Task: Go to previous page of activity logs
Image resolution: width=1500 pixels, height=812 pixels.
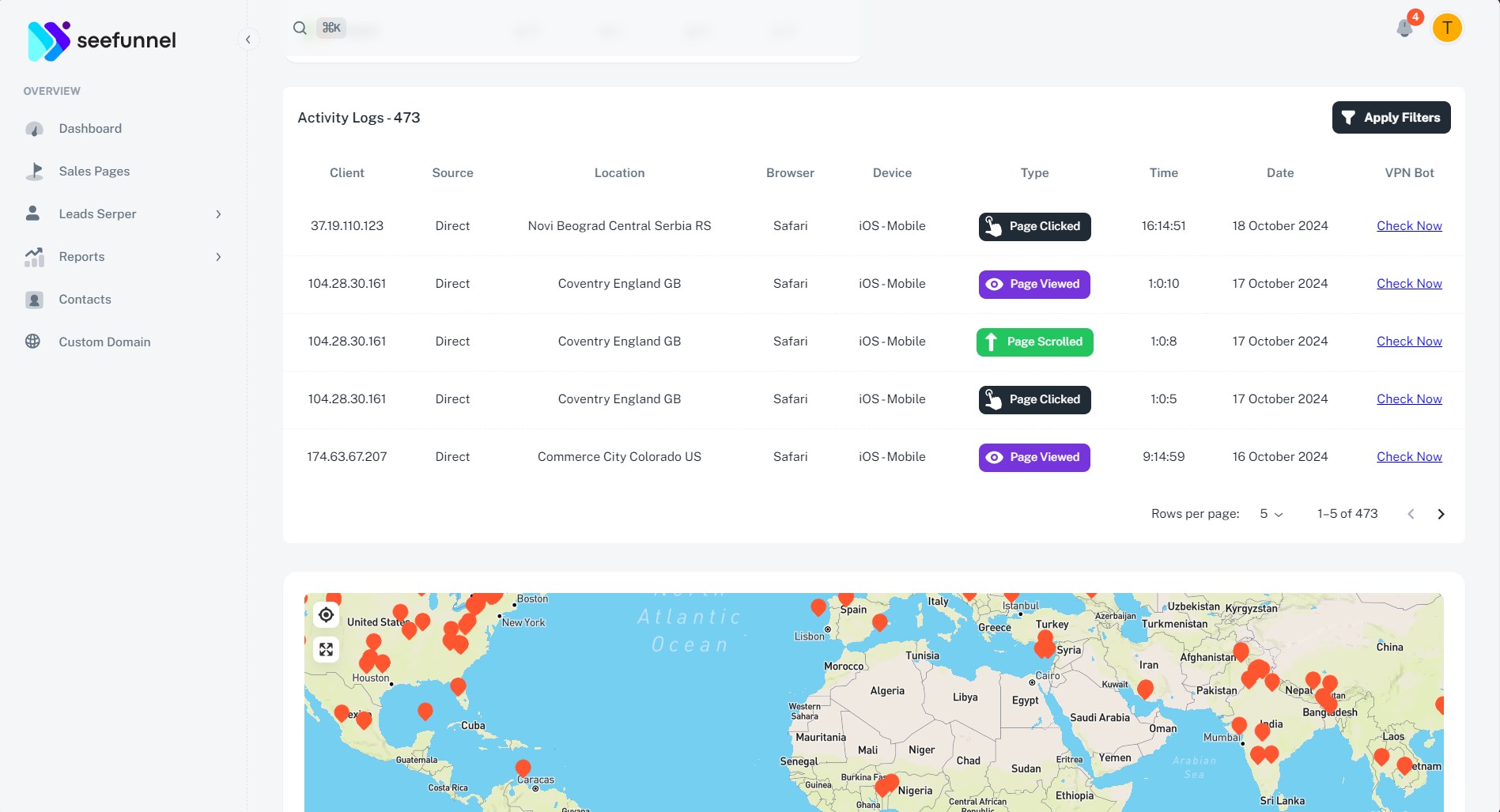Action: coord(1411,514)
